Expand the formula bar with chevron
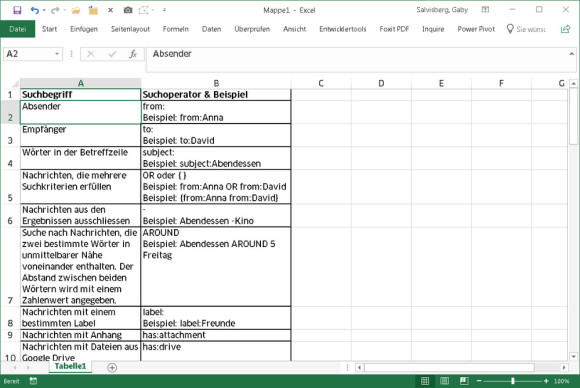 pyautogui.click(x=571, y=54)
